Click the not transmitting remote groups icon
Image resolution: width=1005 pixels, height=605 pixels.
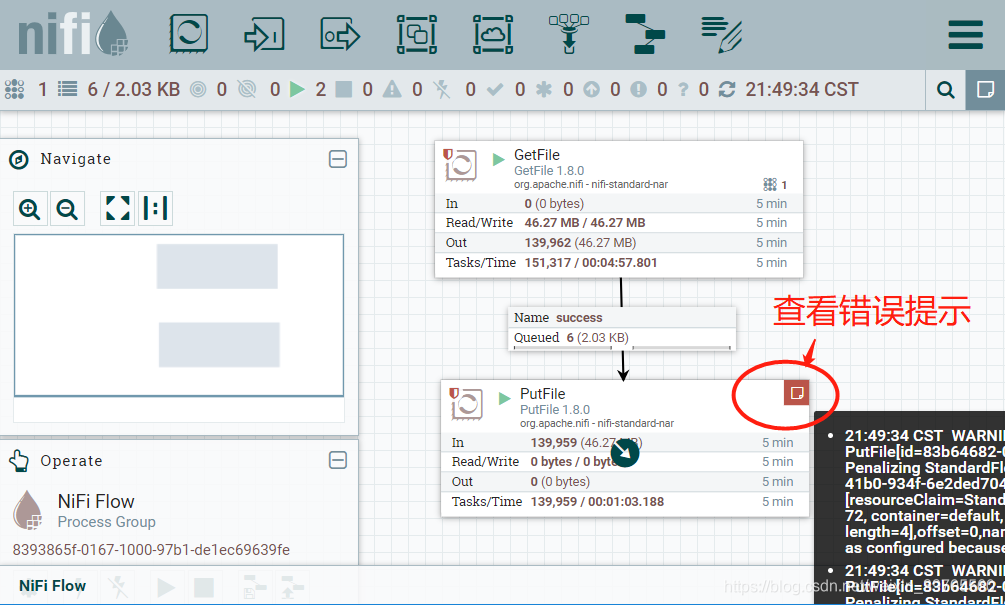click(x=247, y=89)
